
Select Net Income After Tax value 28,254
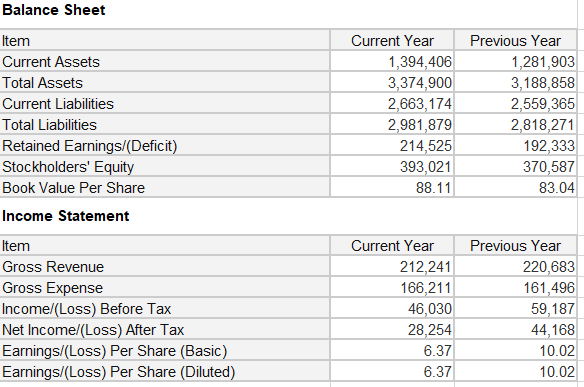pyautogui.click(x=429, y=330)
